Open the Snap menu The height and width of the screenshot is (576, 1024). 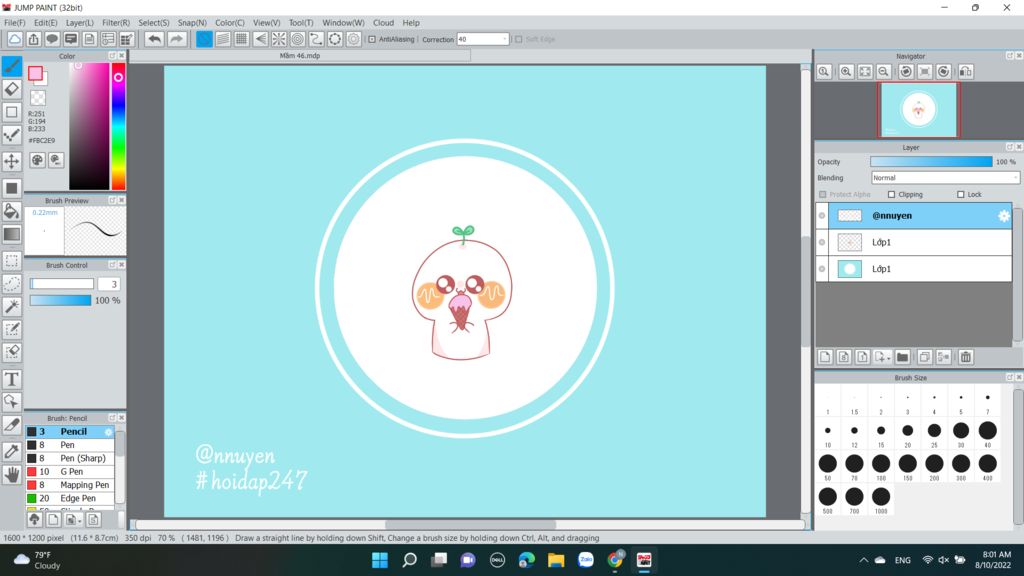pyautogui.click(x=192, y=22)
